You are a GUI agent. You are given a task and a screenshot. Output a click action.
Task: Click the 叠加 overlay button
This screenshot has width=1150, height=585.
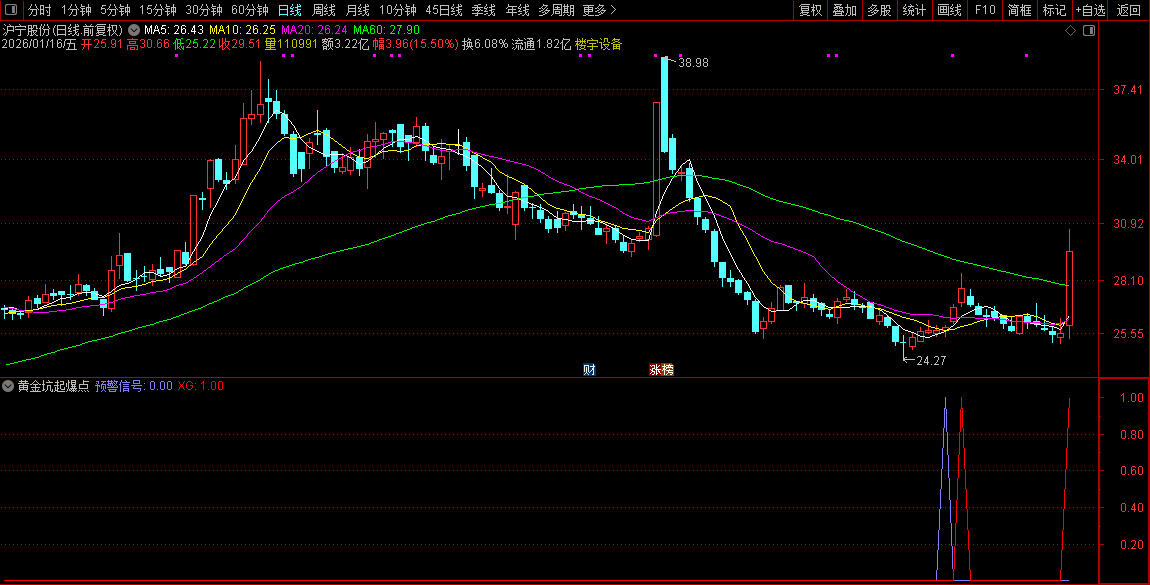point(845,10)
